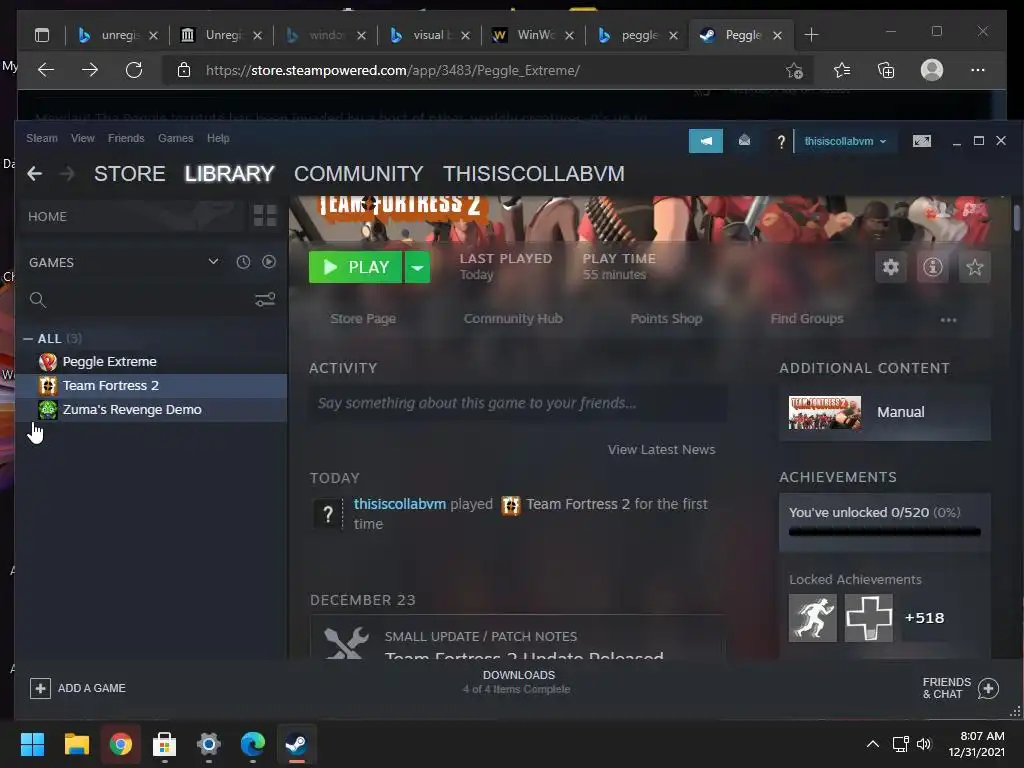1024x768 pixels.
Task: Collapse the ALL games list section
Action: click(28, 338)
